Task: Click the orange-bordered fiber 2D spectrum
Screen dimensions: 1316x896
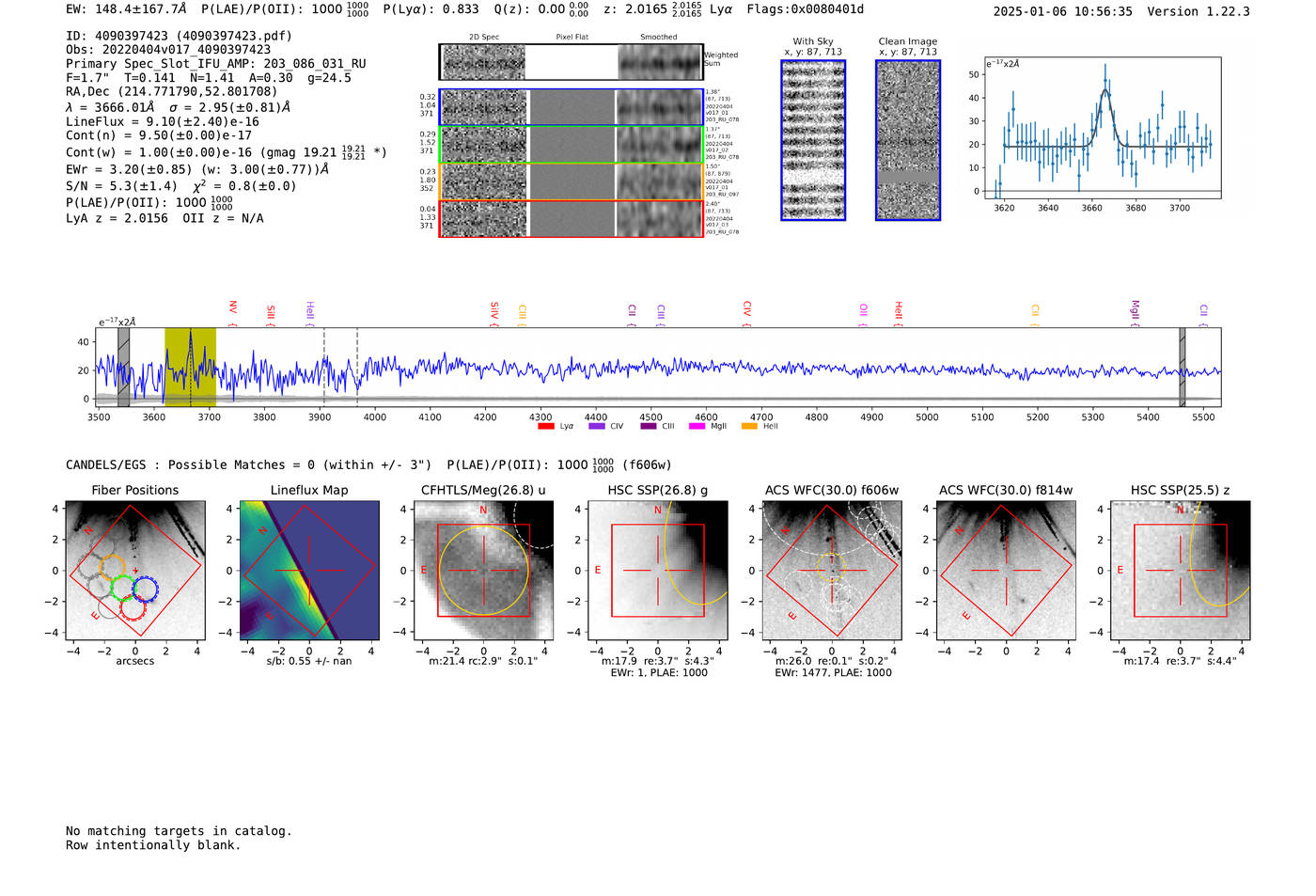Action: pyautogui.click(x=571, y=181)
